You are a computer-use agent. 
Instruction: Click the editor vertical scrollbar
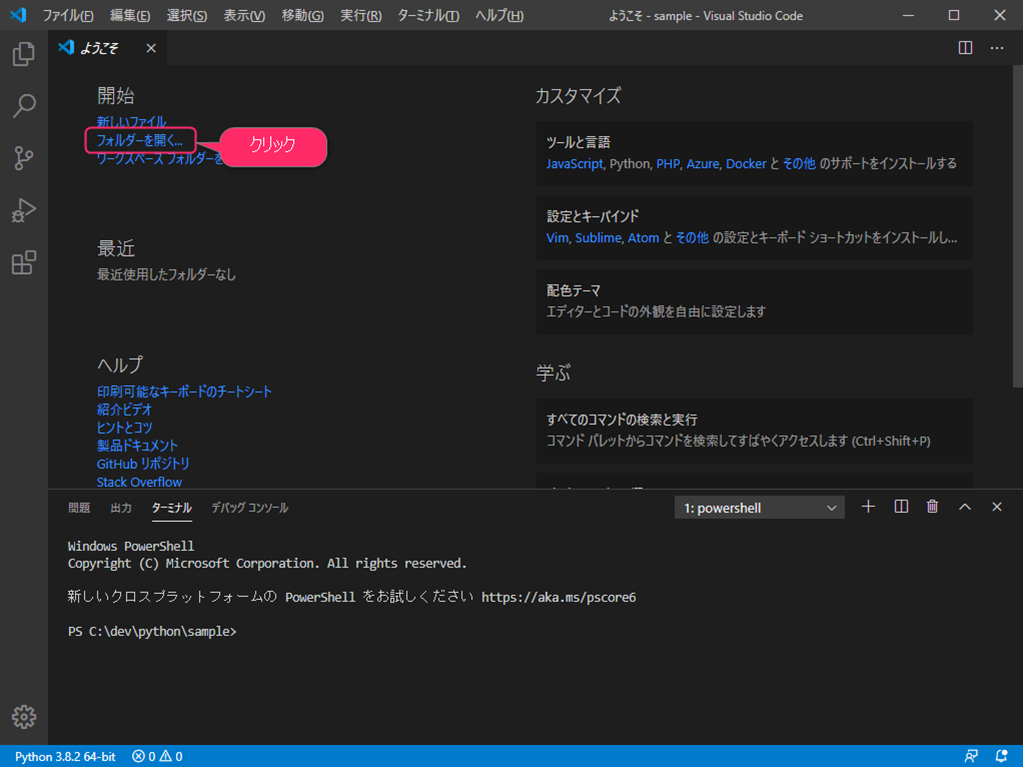[x=1018, y=226]
